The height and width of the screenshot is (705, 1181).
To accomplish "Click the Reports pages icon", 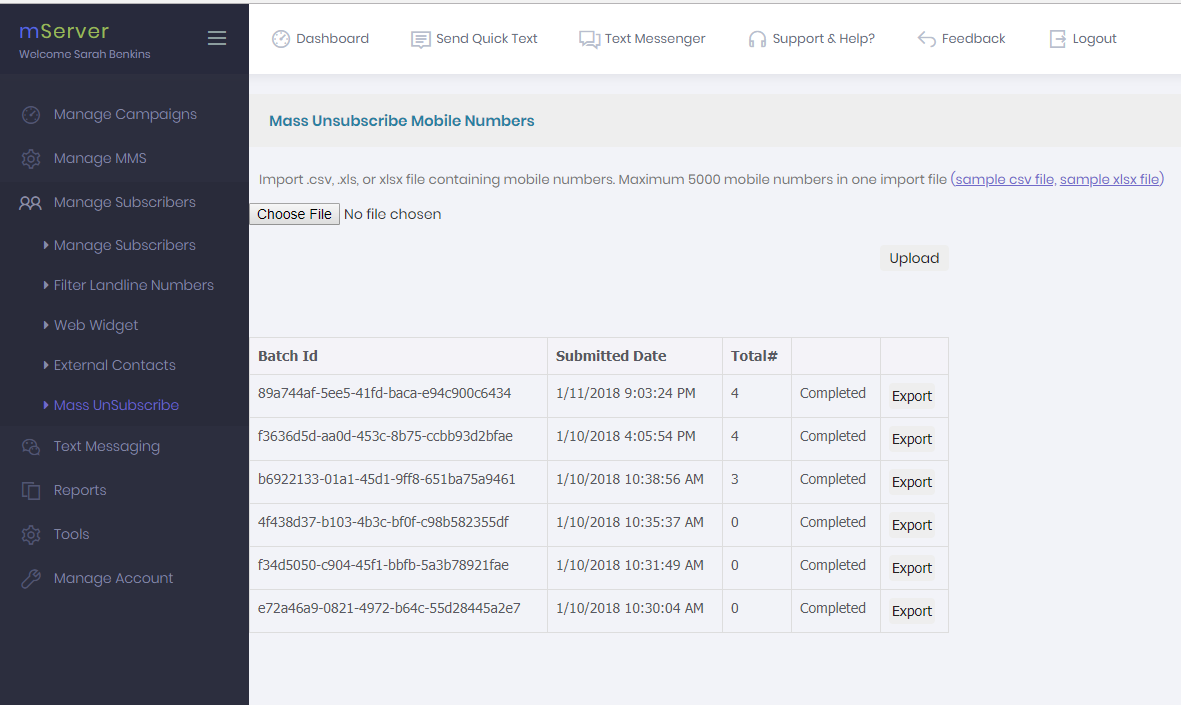I will [x=31, y=491].
